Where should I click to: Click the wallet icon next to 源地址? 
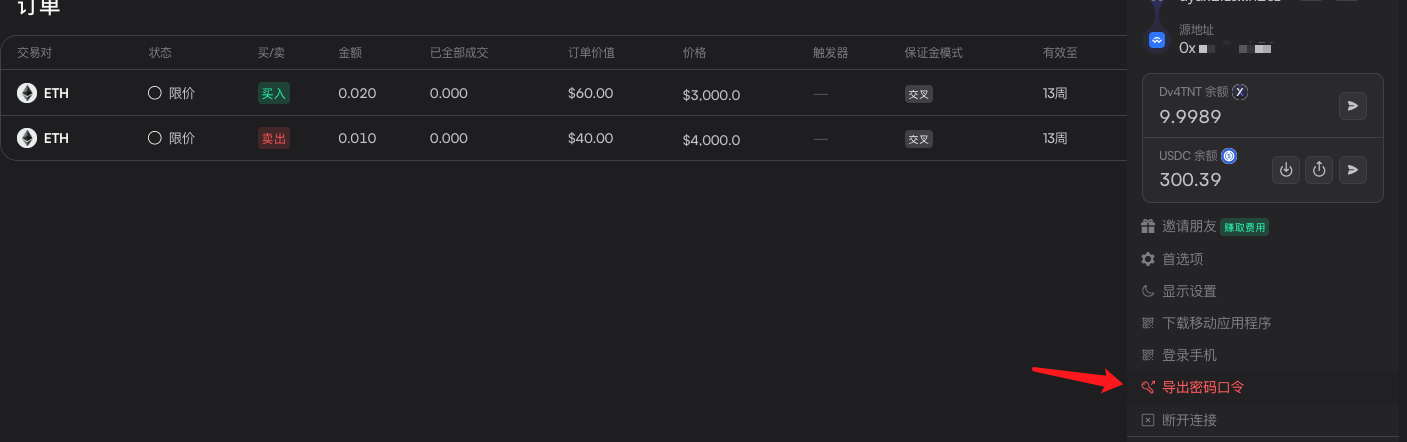(x=1157, y=40)
